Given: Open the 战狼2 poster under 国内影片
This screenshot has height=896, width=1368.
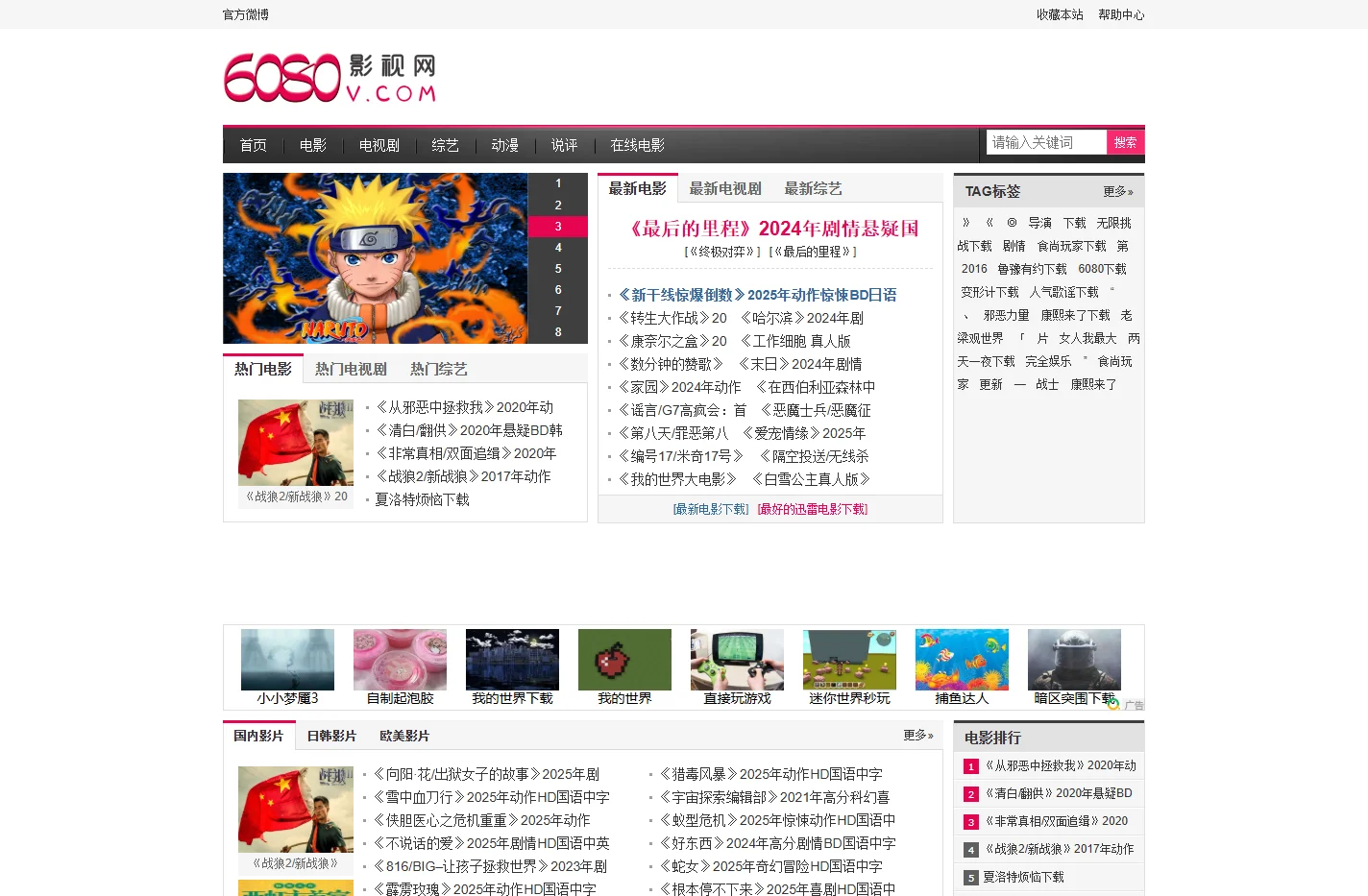Looking at the screenshot, I should tap(296, 810).
